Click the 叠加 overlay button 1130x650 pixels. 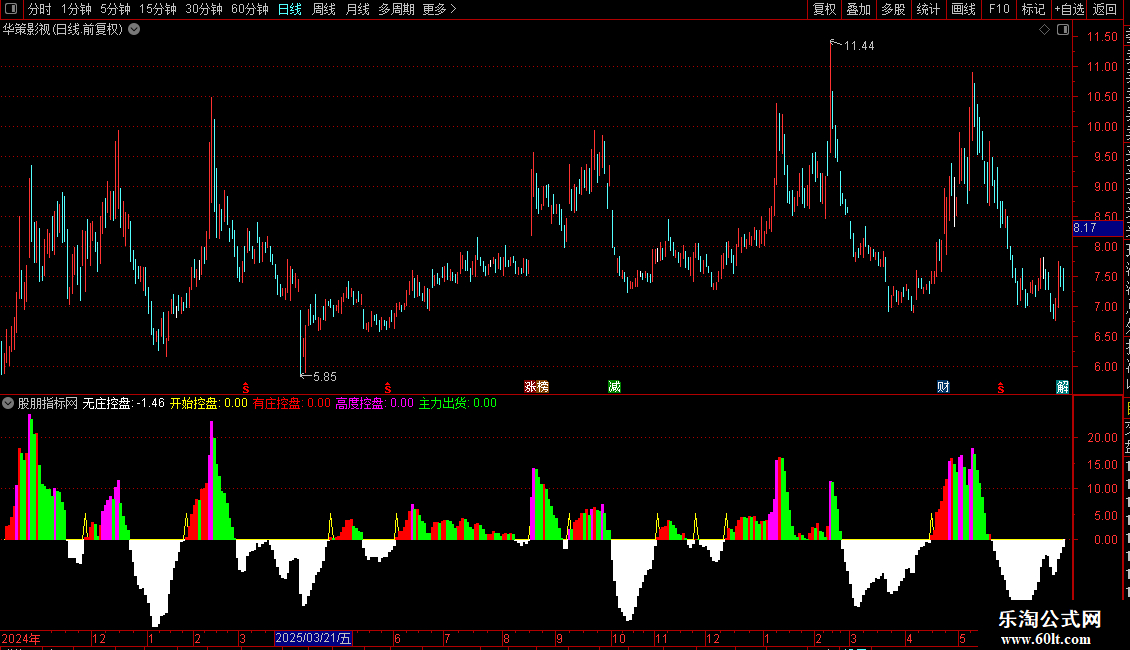click(858, 9)
